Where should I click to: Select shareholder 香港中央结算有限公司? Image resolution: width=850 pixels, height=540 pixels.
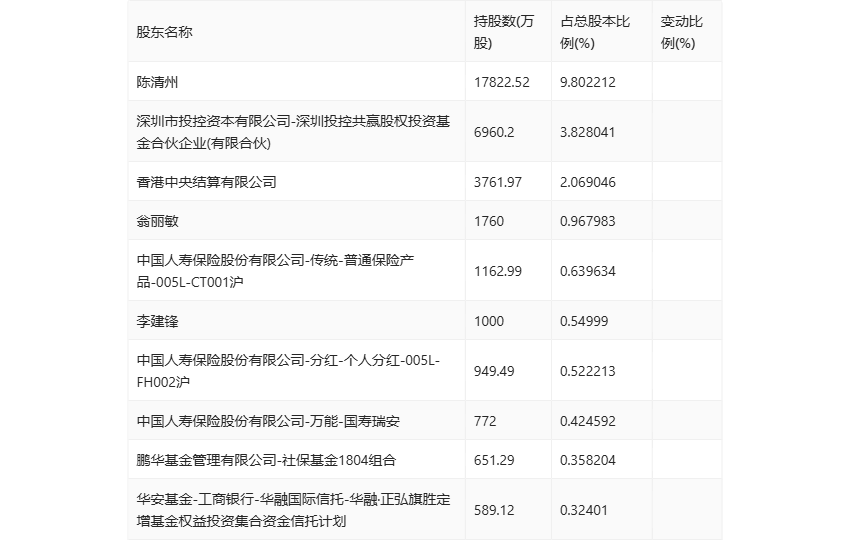[x=207, y=182]
